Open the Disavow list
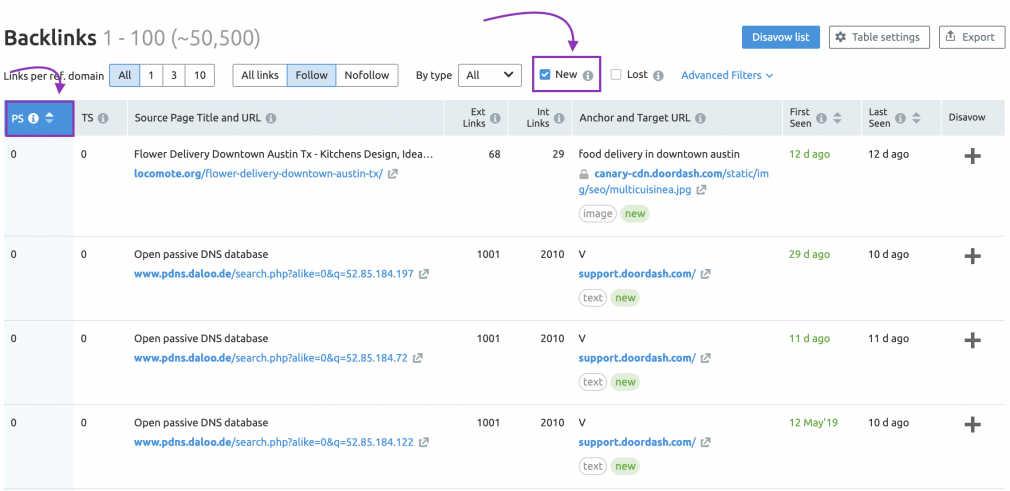This screenshot has height=491, width=1010. pos(781,37)
